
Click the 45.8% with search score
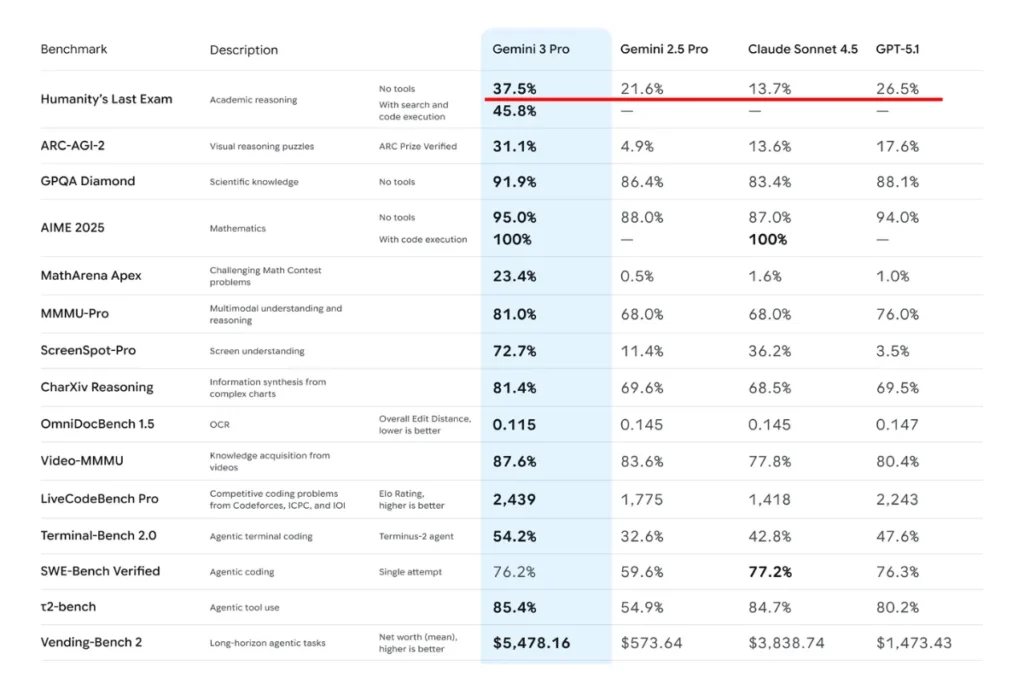point(514,111)
